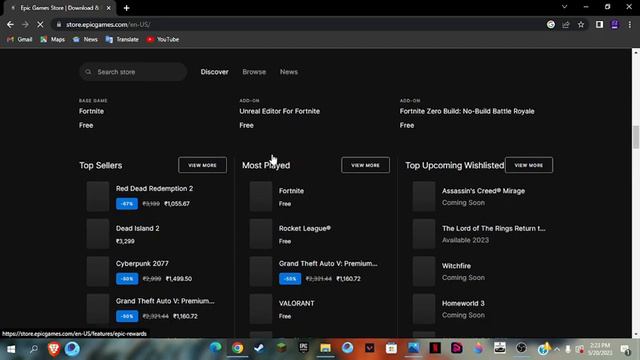
Task: Open Dead Island 2 in Top Sellers
Action: 138,228
